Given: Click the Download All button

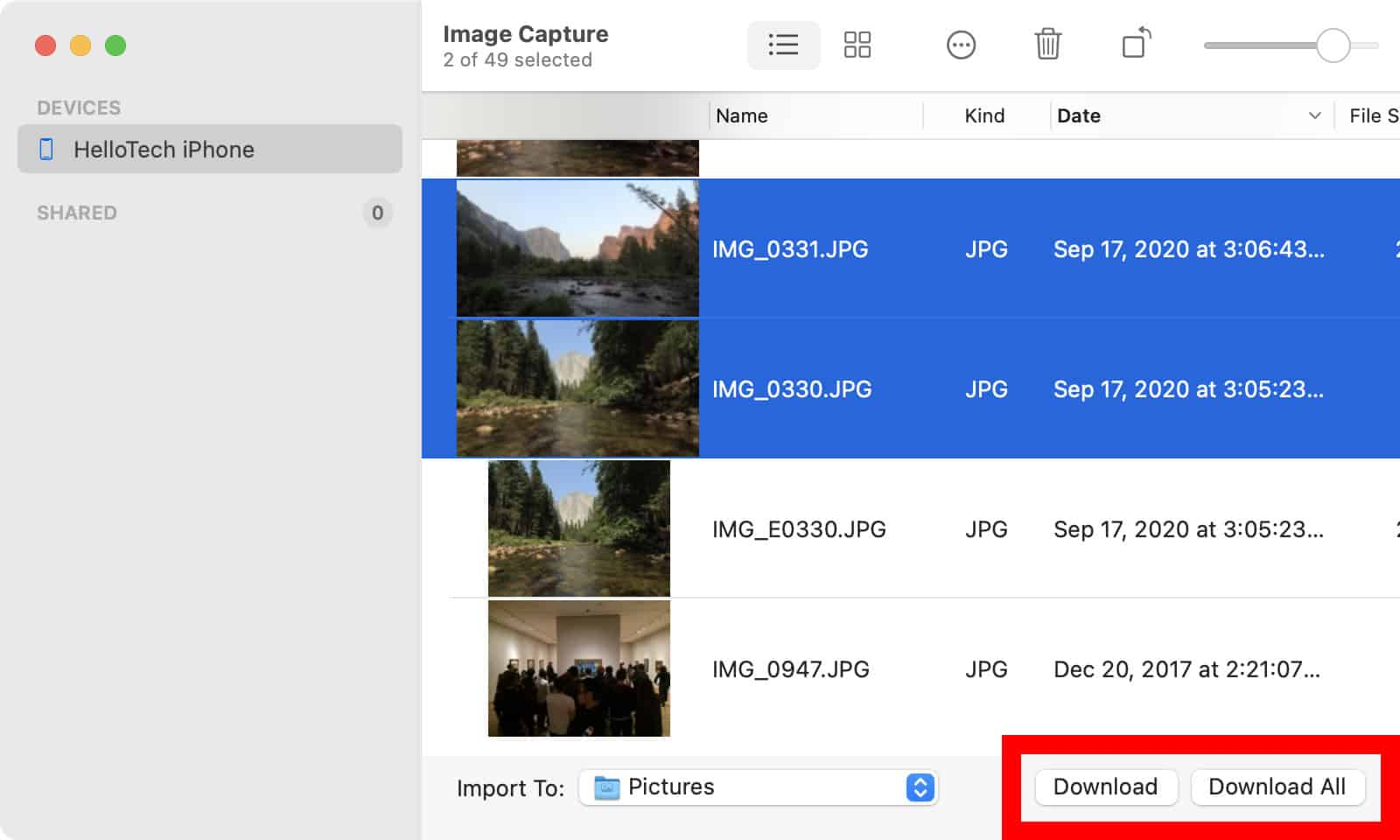Looking at the screenshot, I should pyautogui.click(x=1277, y=787).
